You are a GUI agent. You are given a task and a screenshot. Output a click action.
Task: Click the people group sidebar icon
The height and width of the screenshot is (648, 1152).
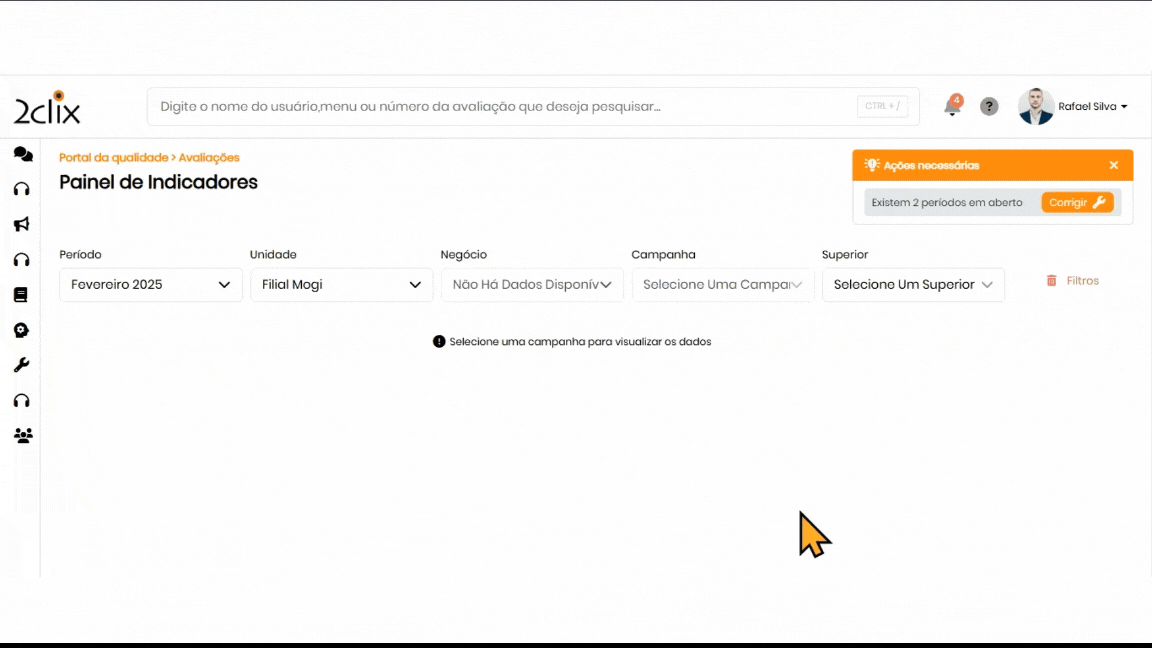(22, 436)
